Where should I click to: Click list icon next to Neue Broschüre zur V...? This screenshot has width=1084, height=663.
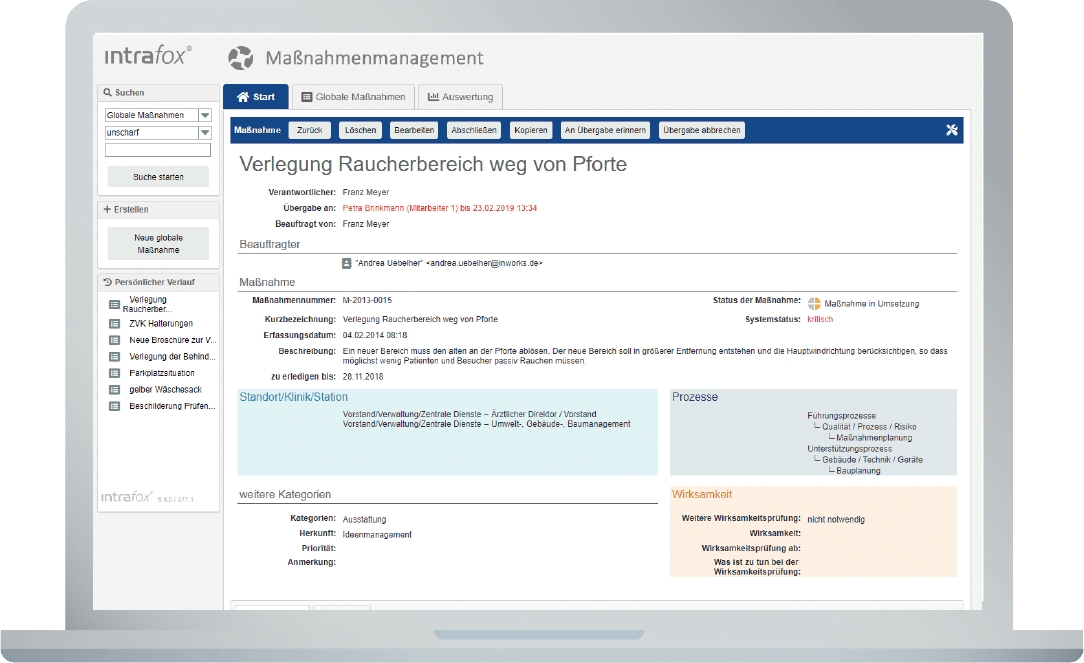[115, 340]
